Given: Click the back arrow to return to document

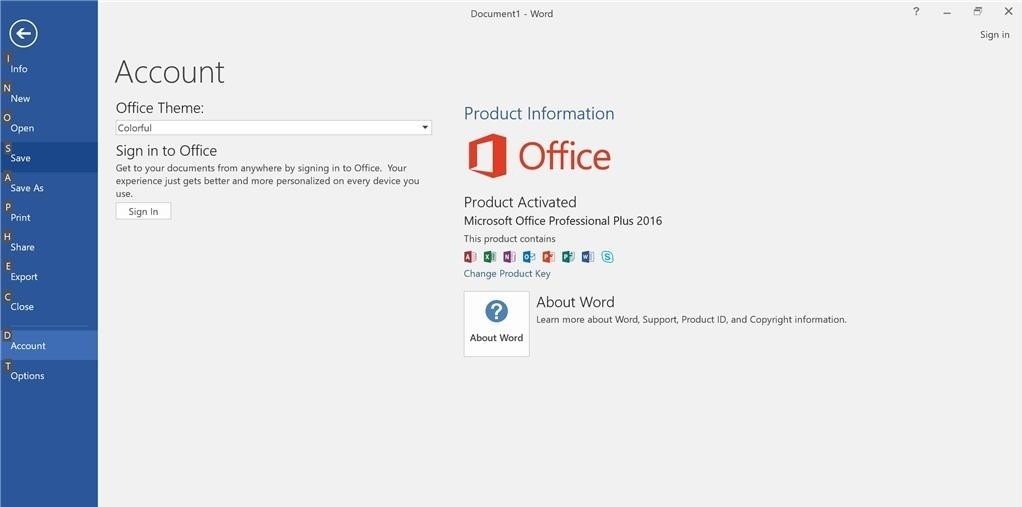Looking at the screenshot, I should coord(23,33).
